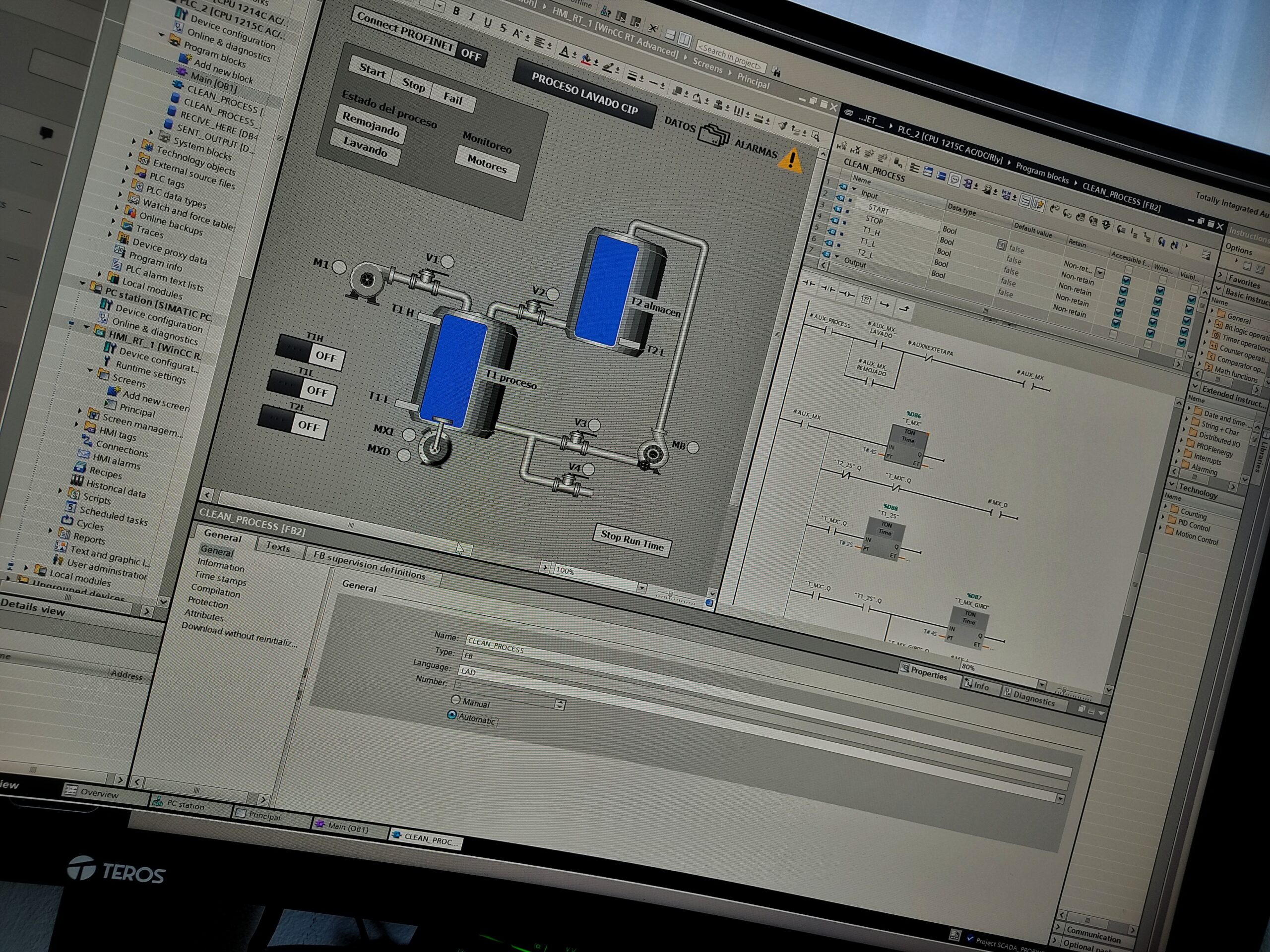Click the ALARMAS warning triangle icon
1270x952 pixels.
click(791, 160)
